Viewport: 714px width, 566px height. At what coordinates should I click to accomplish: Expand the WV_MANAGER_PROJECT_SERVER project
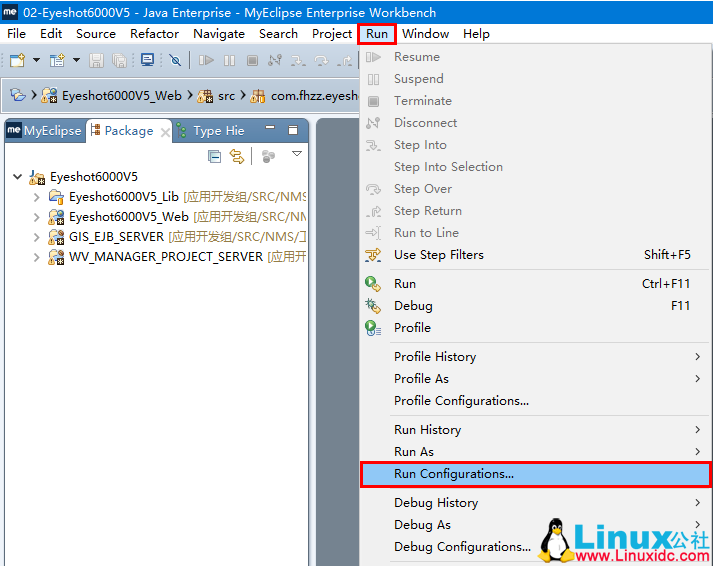point(37,257)
